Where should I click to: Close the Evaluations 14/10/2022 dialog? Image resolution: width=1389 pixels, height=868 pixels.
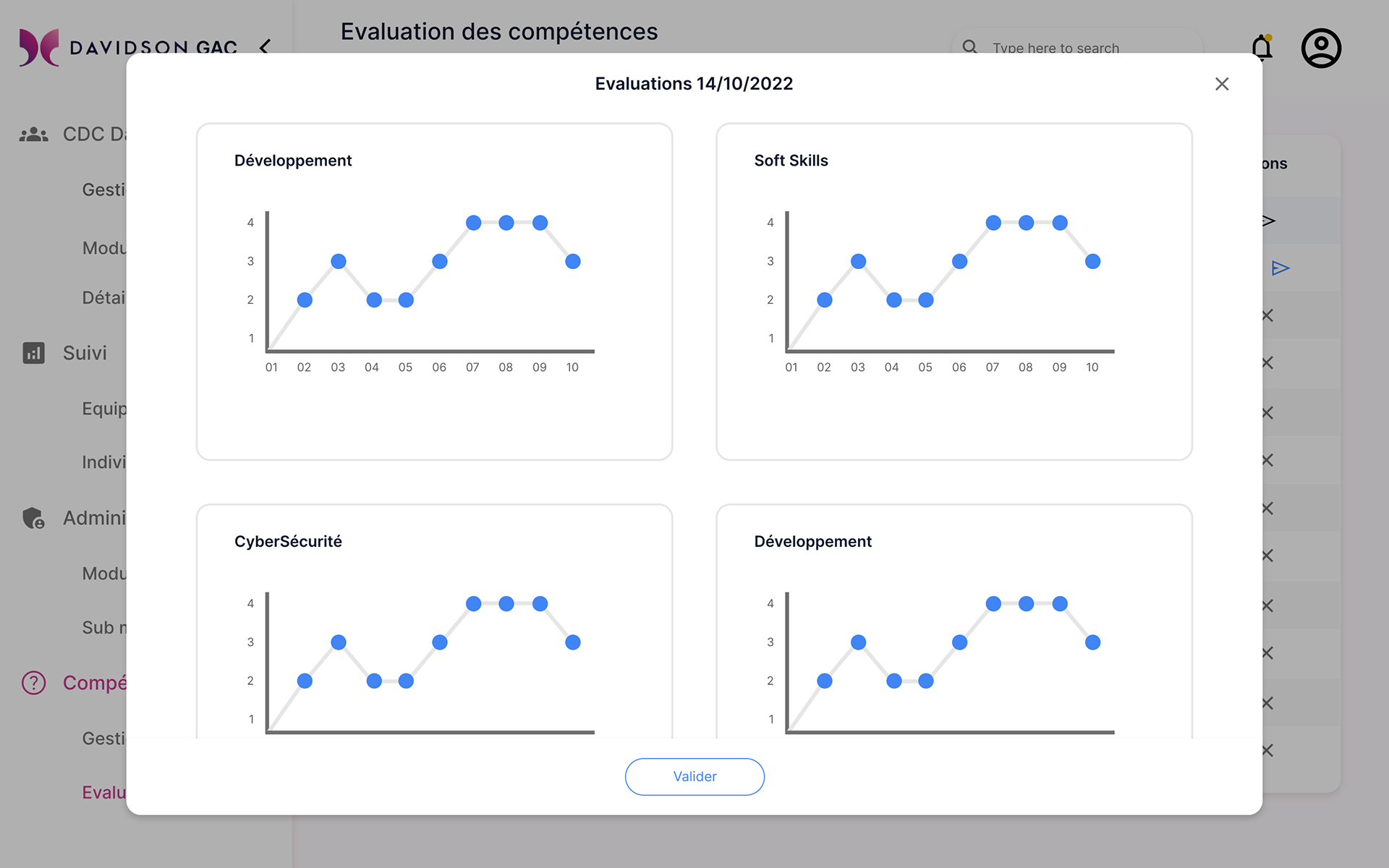pyautogui.click(x=1222, y=84)
